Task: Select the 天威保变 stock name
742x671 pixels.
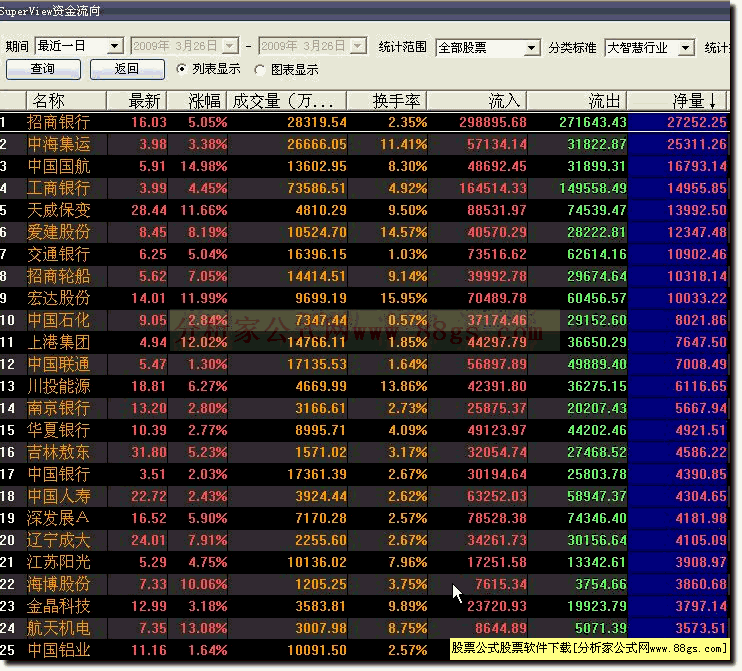Action: [59, 210]
